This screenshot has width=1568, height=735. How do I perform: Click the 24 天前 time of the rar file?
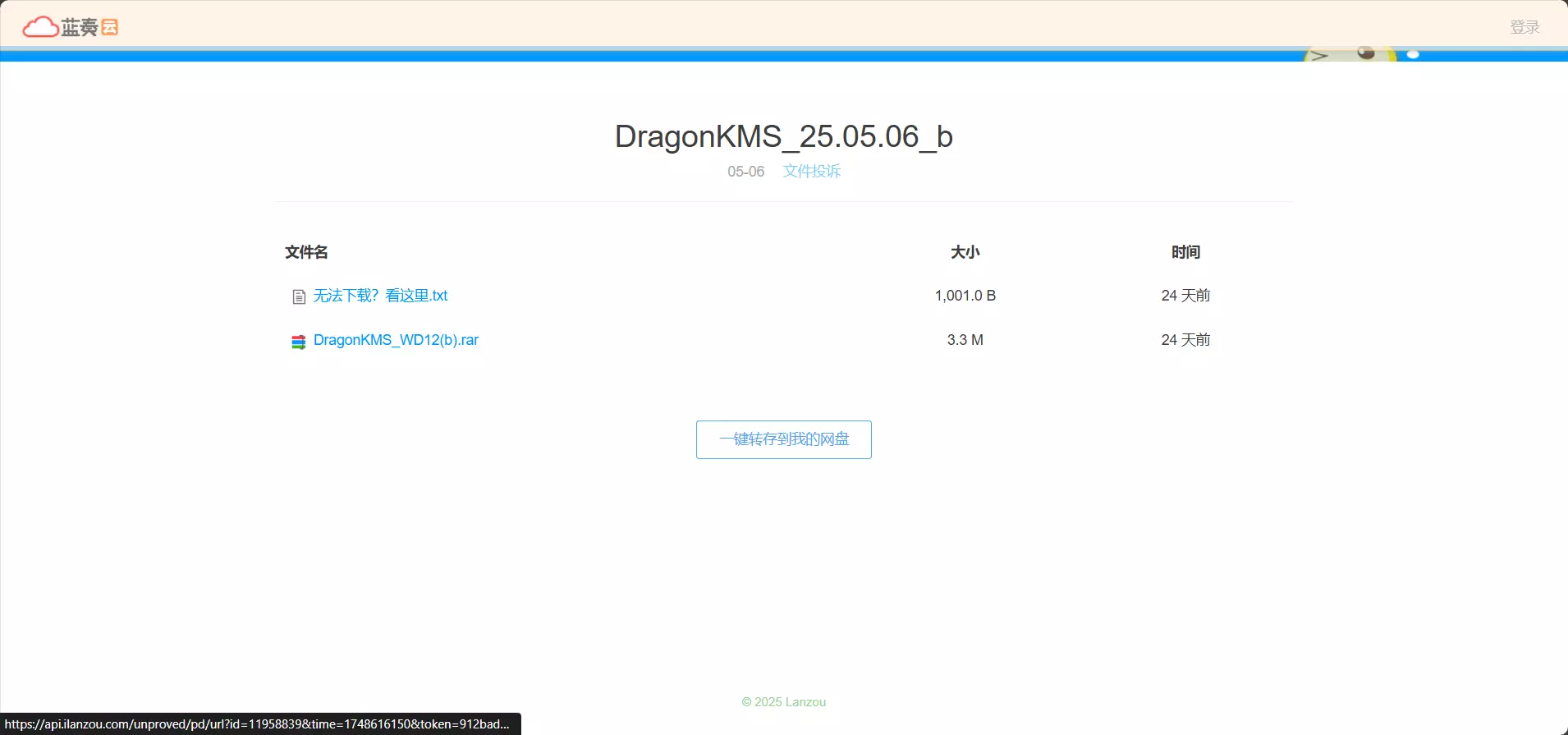pos(1185,340)
